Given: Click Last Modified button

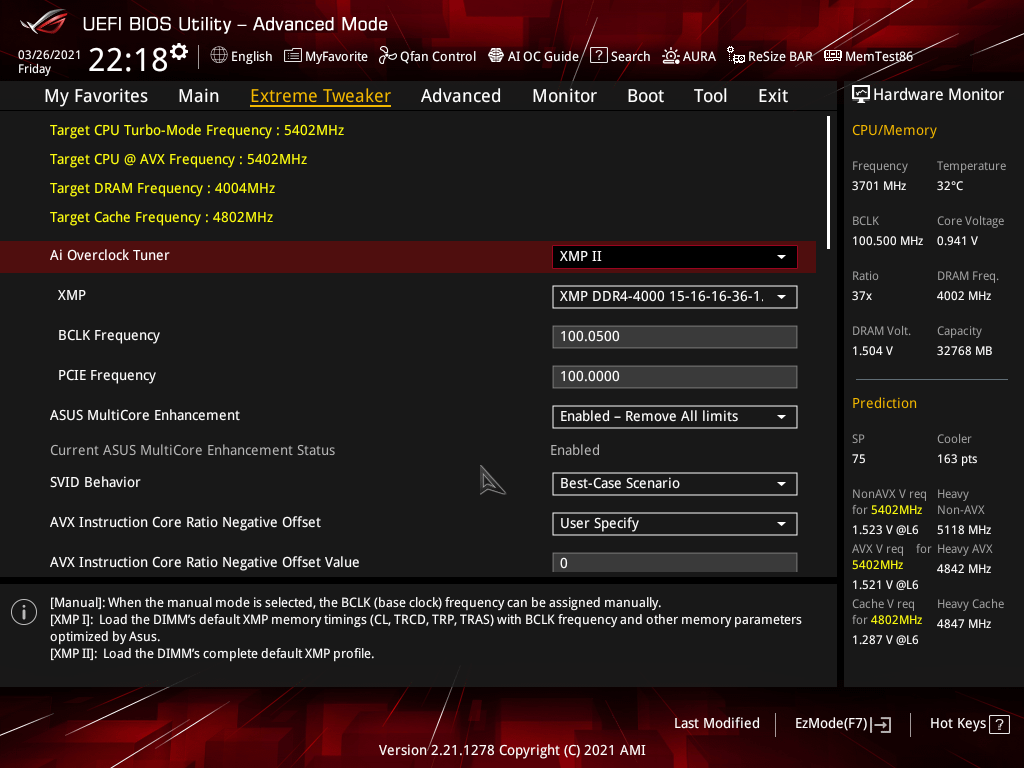Looking at the screenshot, I should click(716, 724).
